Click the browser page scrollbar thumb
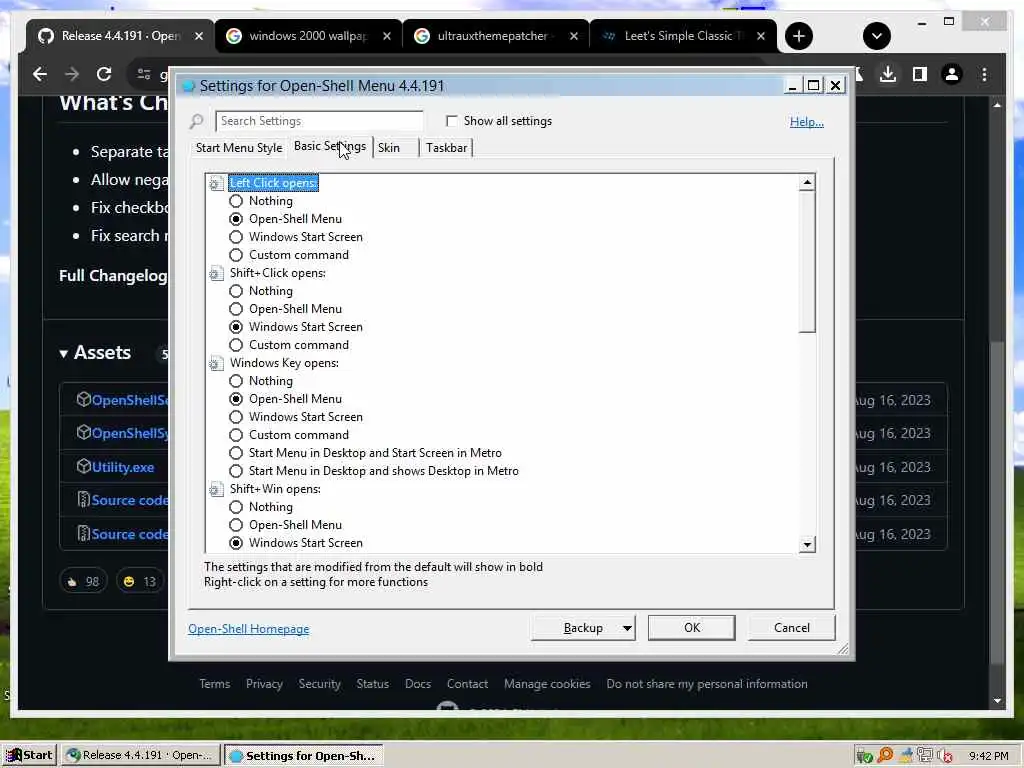The width and height of the screenshot is (1024, 768). 997,503
